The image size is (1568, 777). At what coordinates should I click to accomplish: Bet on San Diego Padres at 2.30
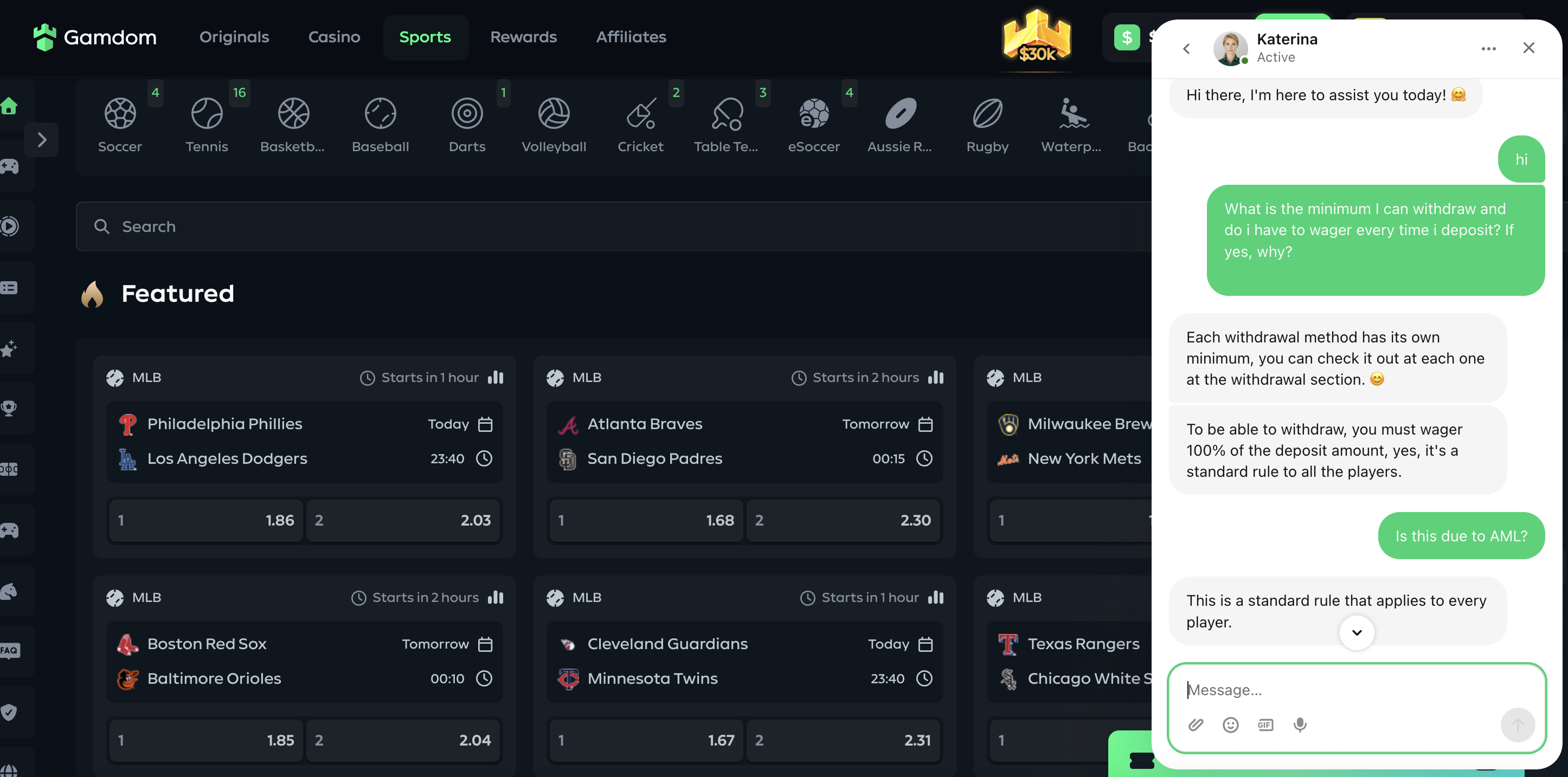click(x=843, y=520)
